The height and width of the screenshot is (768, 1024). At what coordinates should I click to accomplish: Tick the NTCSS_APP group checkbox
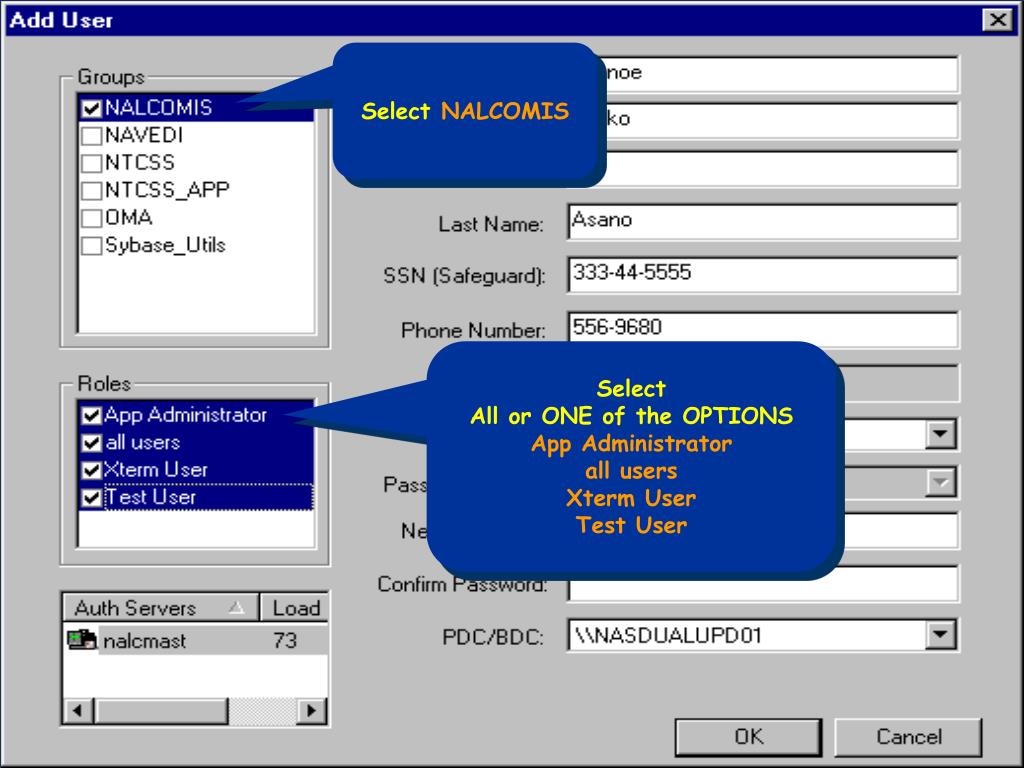tap(91, 191)
